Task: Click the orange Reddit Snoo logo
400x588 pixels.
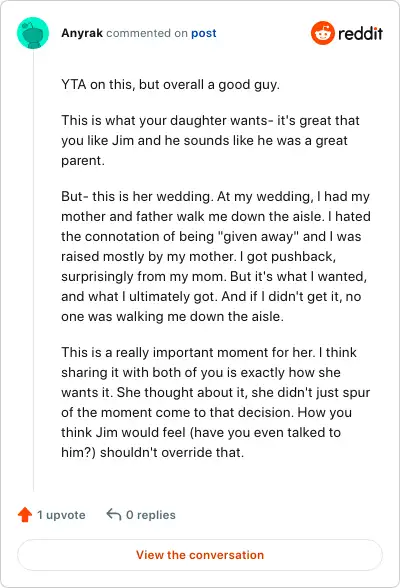Action: pyautogui.click(x=322, y=33)
